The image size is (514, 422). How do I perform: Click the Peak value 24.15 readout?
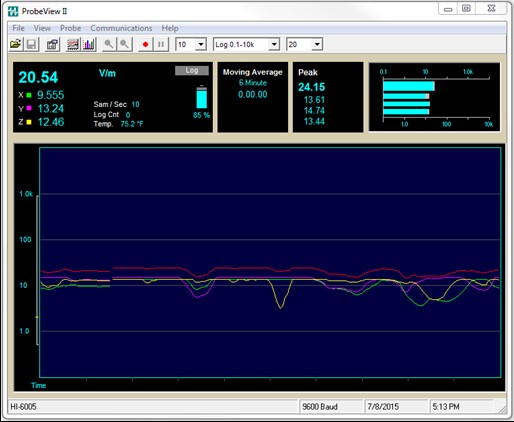coord(311,87)
